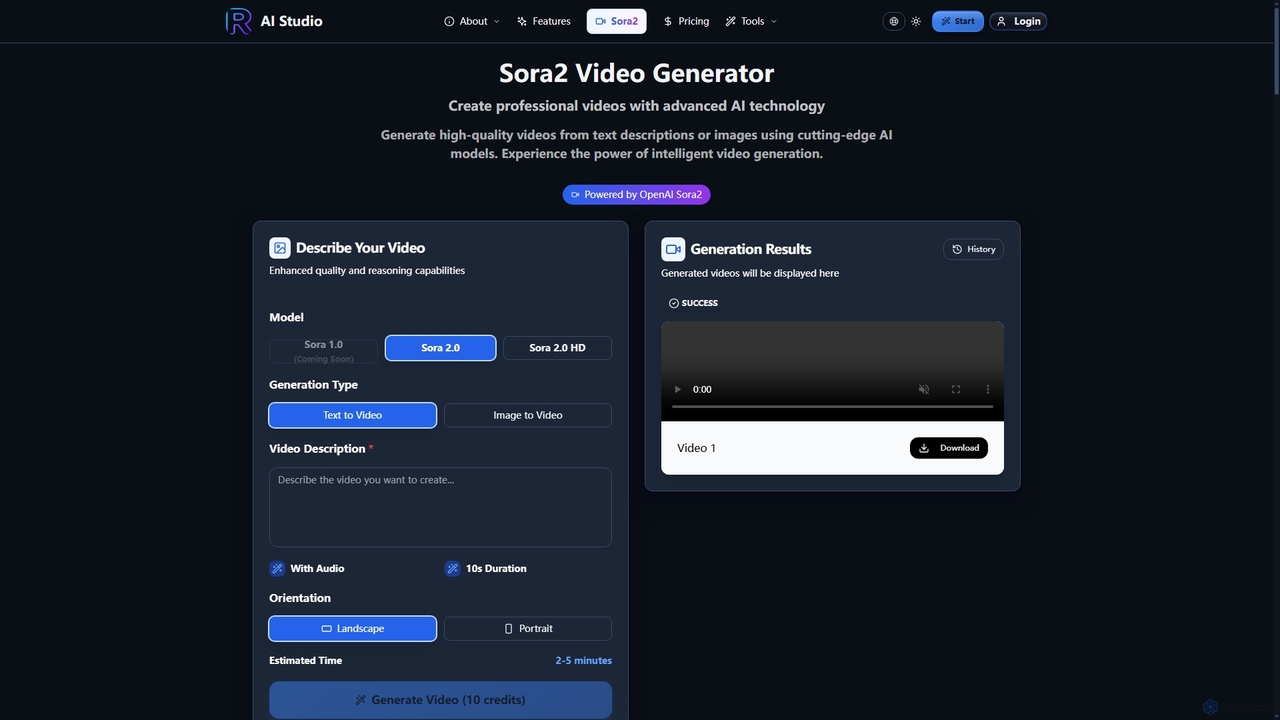Image resolution: width=1280 pixels, height=720 pixels.
Task: Open the video player more options menu
Action: click(988, 389)
